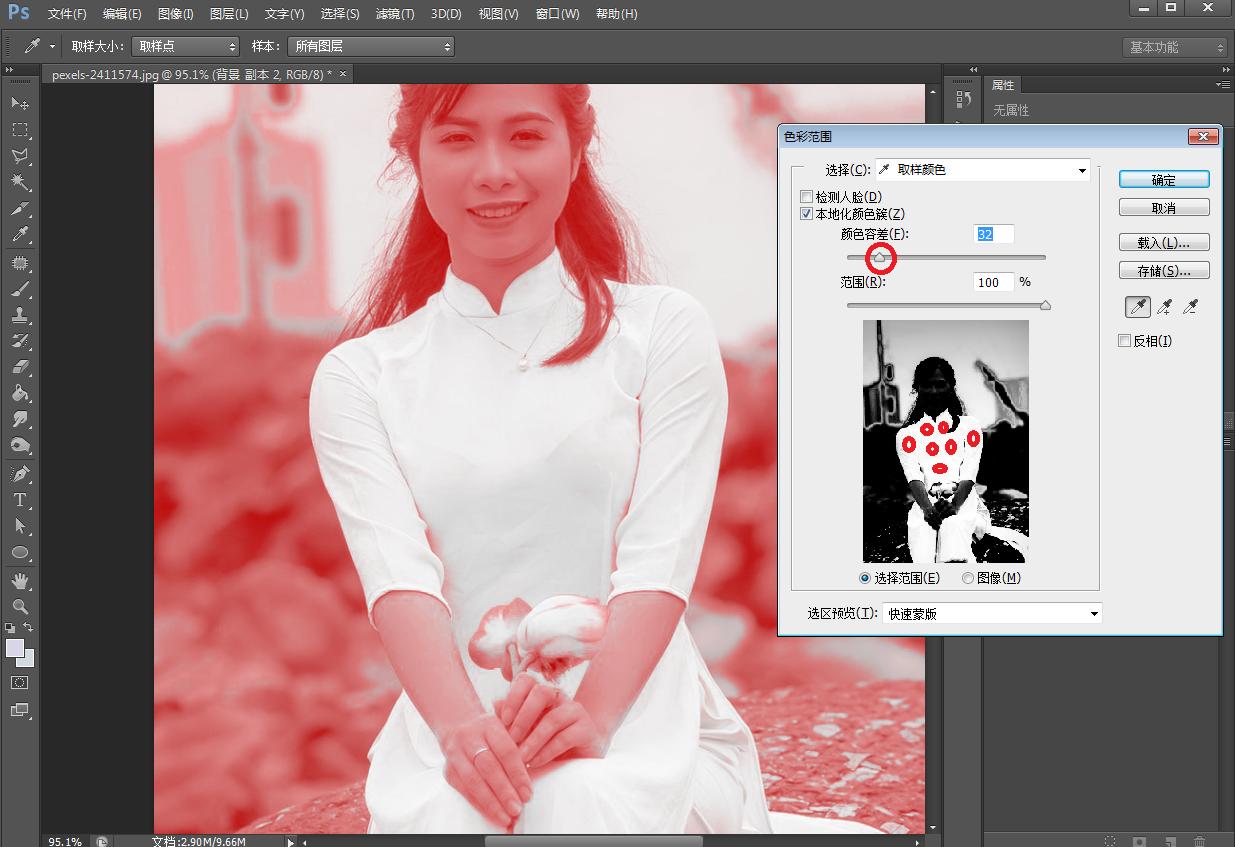Select the Horizontal Type tool
The height and width of the screenshot is (847, 1235).
(19, 500)
